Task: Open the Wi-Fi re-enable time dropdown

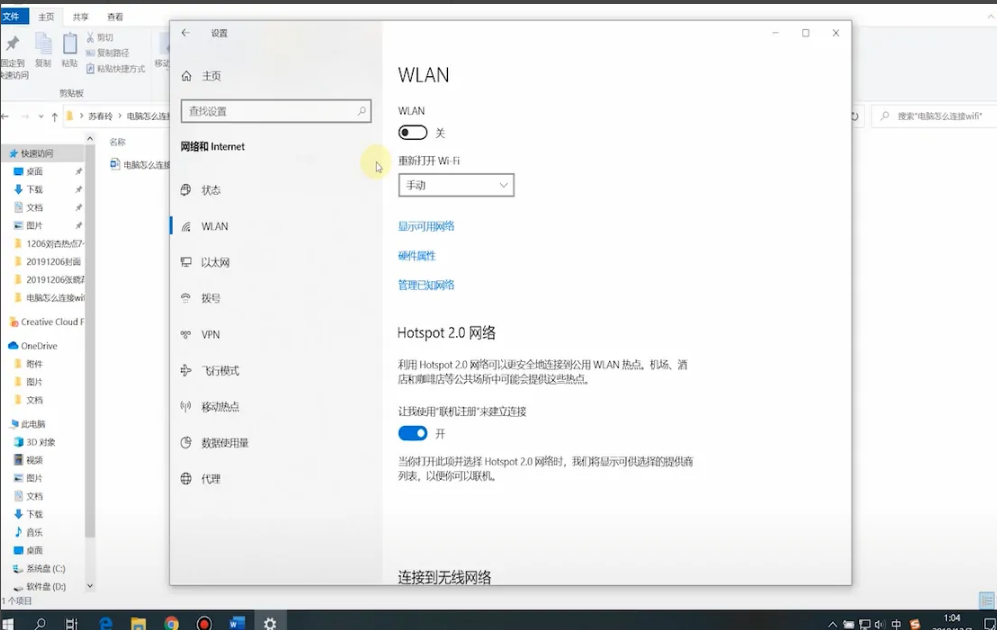Action: [x=456, y=185]
